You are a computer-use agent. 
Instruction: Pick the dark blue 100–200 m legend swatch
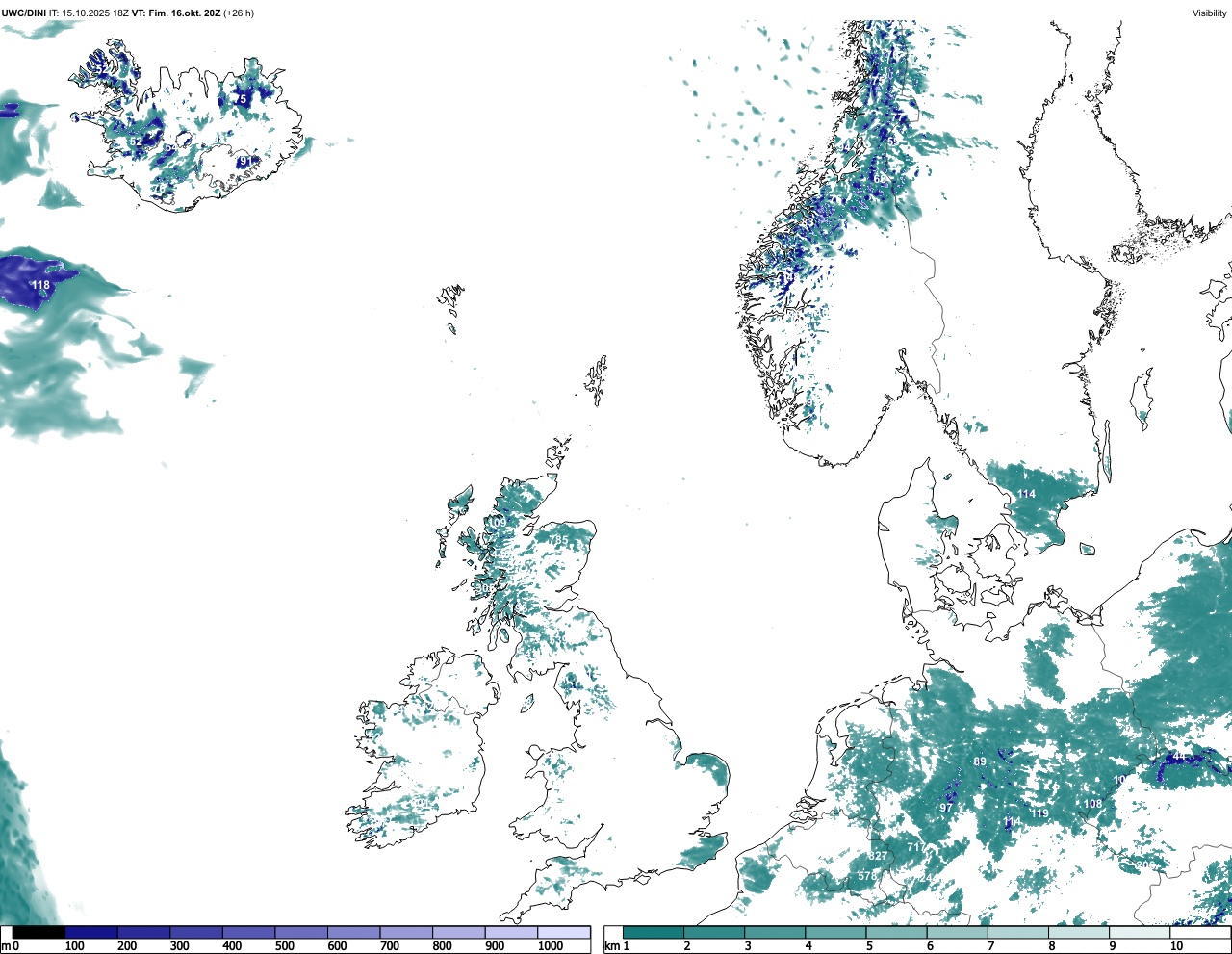click(x=91, y=932)
